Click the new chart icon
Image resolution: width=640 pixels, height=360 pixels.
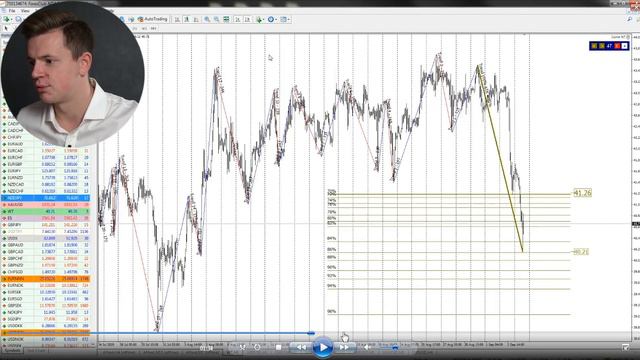click(x=6, y=19)
